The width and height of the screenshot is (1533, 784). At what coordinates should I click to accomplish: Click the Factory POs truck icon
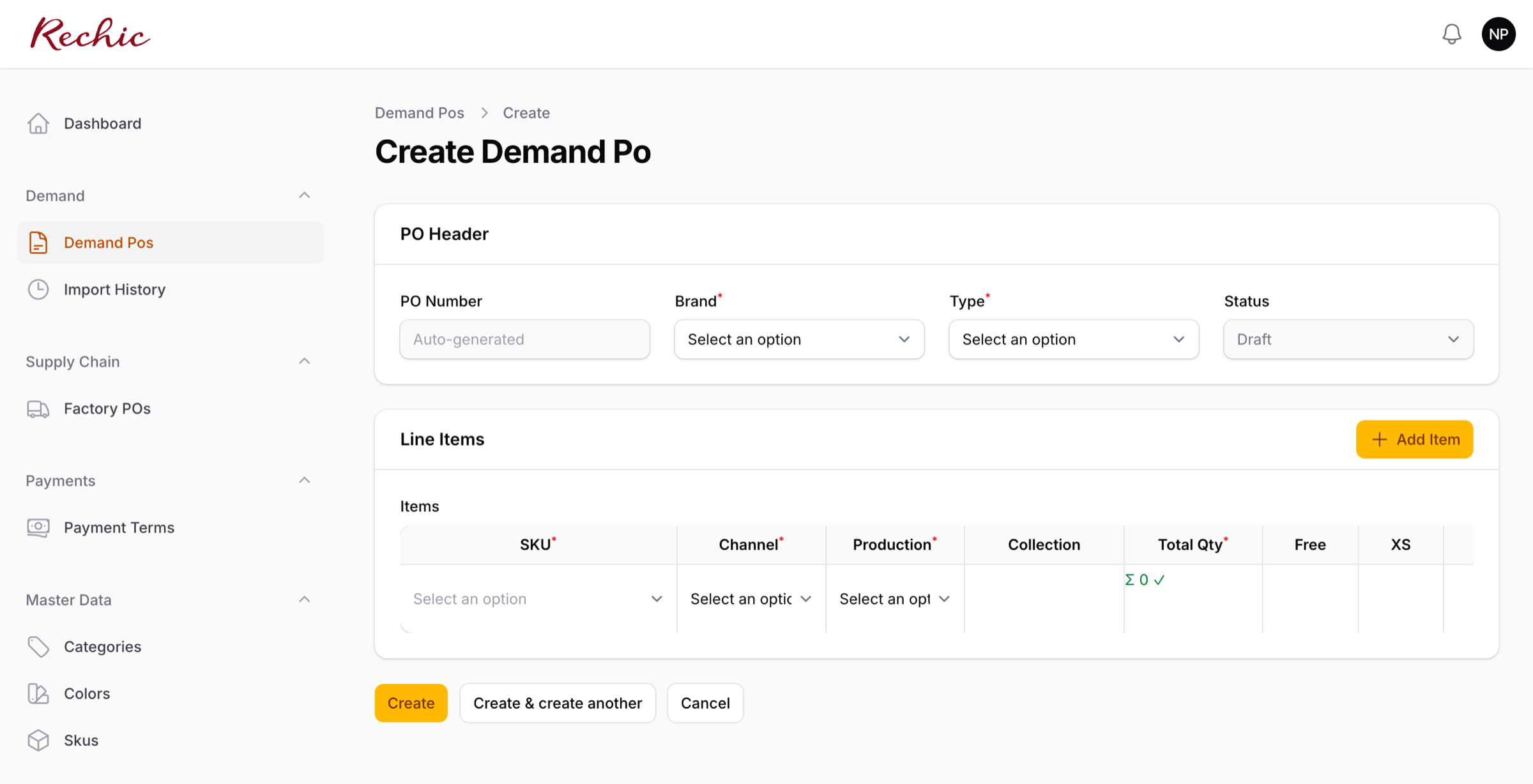(x=38, y=409)
